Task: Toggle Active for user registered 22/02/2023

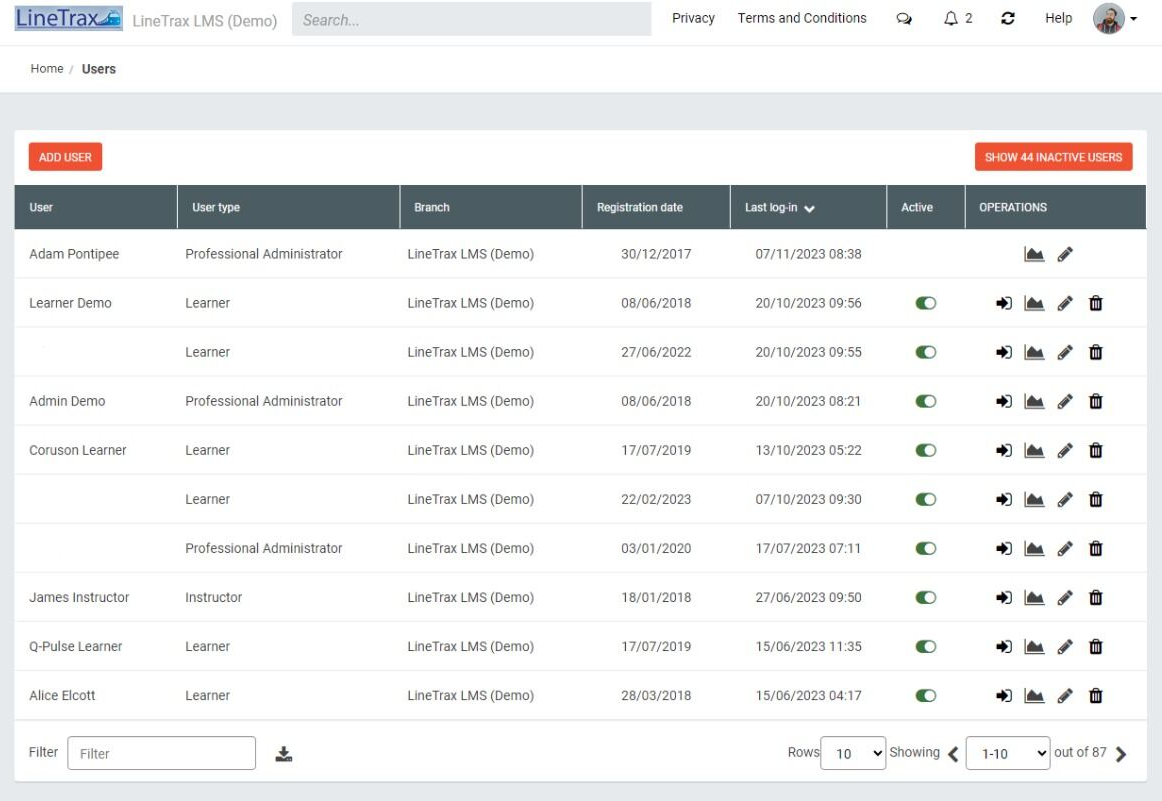Action: tap(926, 499)
